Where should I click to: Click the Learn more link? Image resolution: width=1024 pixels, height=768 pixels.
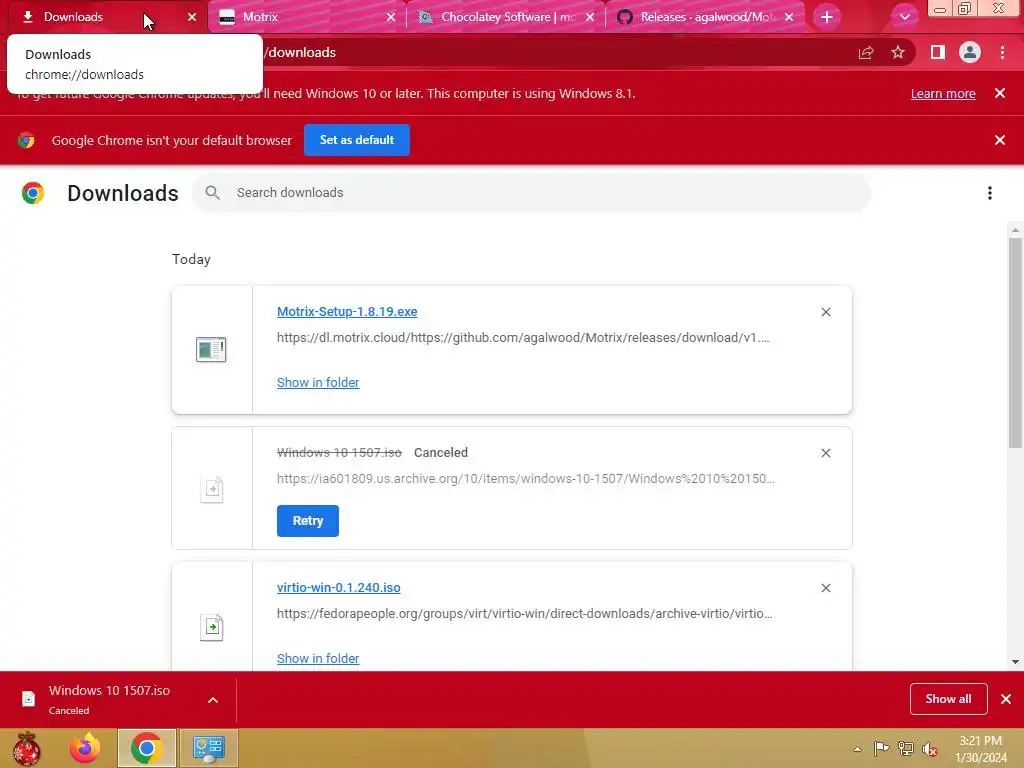[x=943, y=93]
